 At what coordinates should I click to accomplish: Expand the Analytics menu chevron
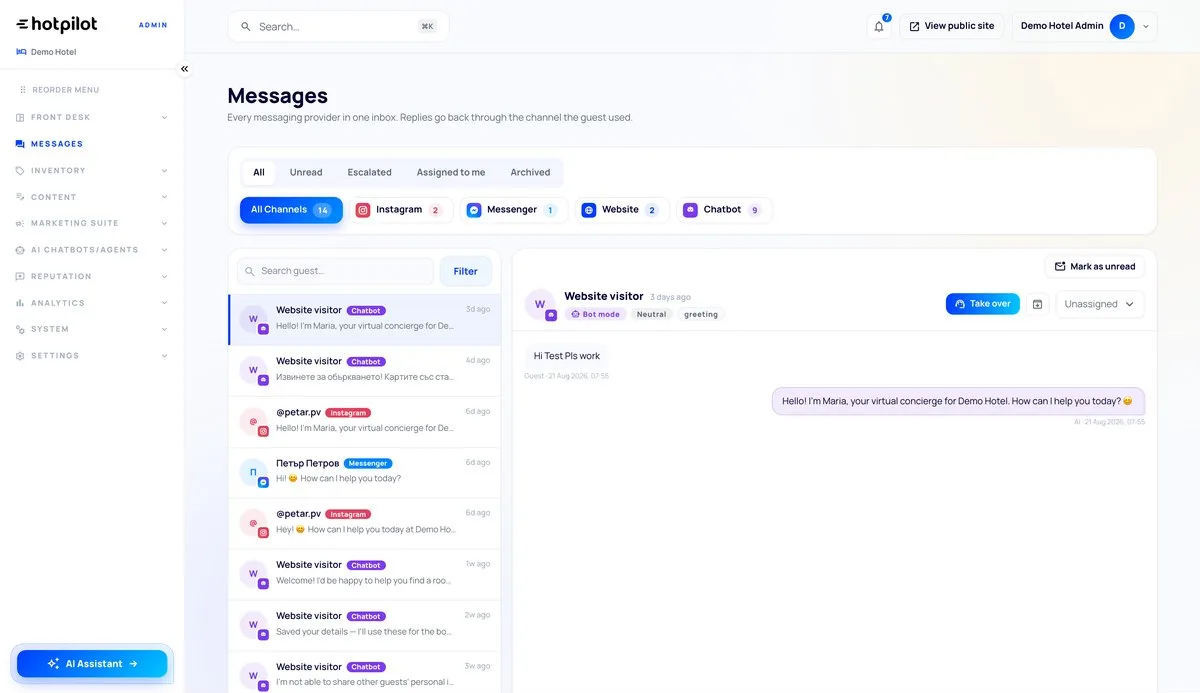(x=165, y=303)
